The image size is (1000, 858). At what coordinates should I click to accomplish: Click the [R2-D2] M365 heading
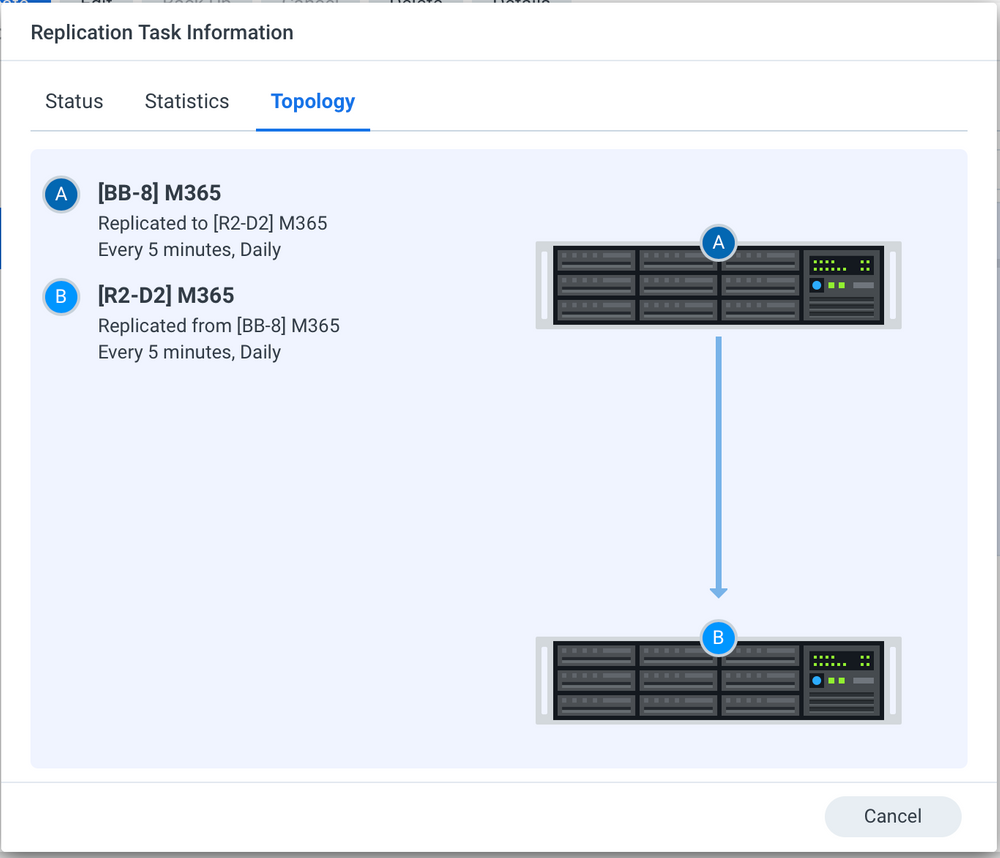pos(166,295)
